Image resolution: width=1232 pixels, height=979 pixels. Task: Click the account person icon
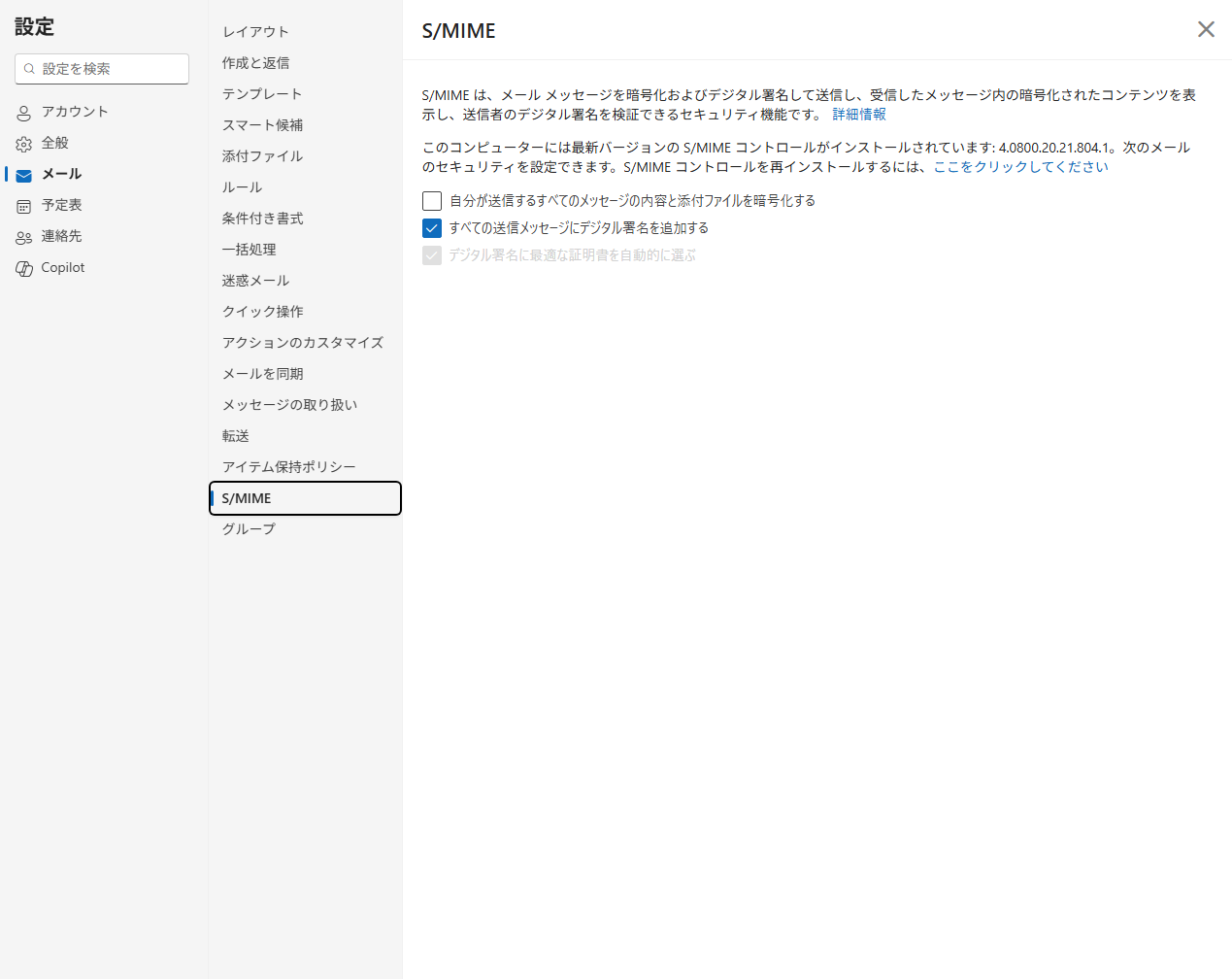24,113
